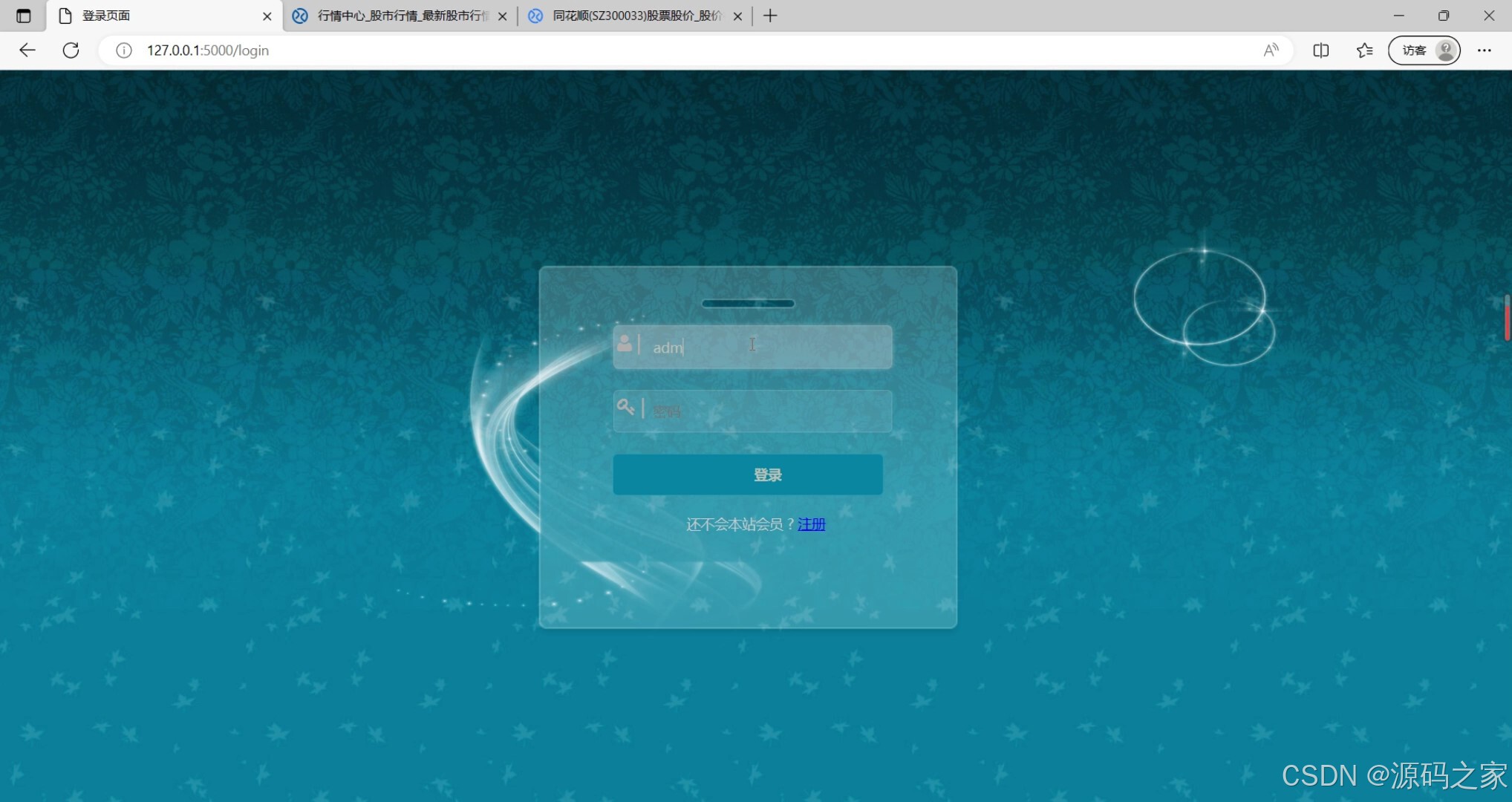The width and height of the screenshot is (1512, 802).
Task: Open browser Settings and more menu
Action: coord(1484,50)
